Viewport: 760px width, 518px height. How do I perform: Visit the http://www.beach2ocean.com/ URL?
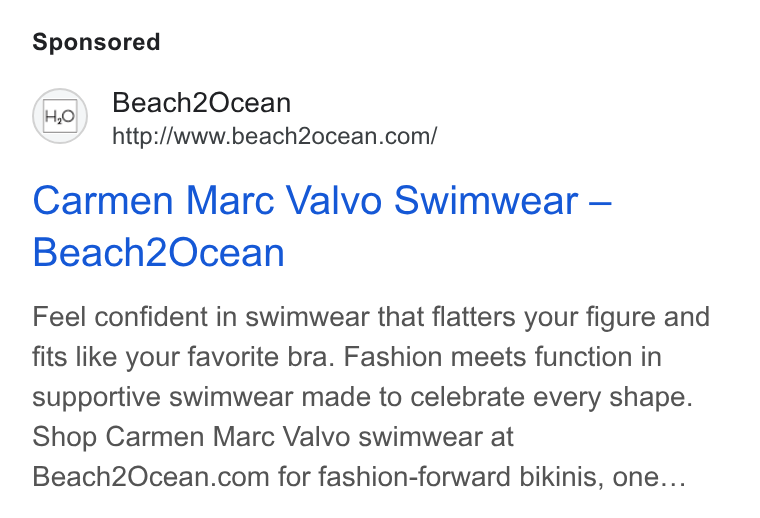pyautogui.click(x=274, y=136)
